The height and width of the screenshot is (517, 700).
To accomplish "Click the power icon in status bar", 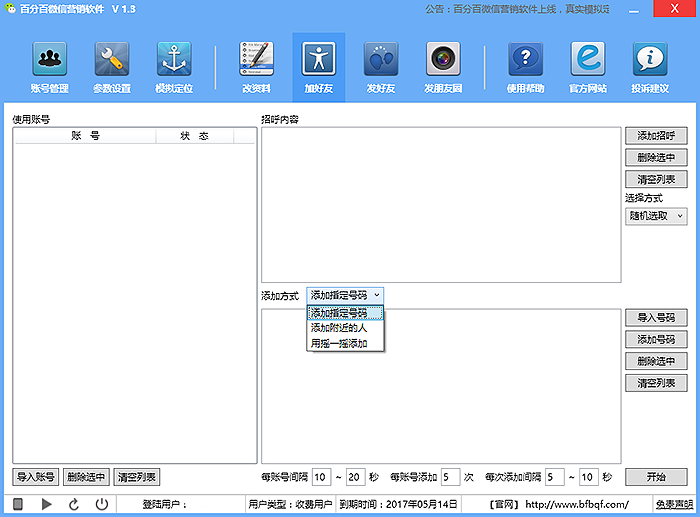I will pyautogui.click(x=102, y=505).
